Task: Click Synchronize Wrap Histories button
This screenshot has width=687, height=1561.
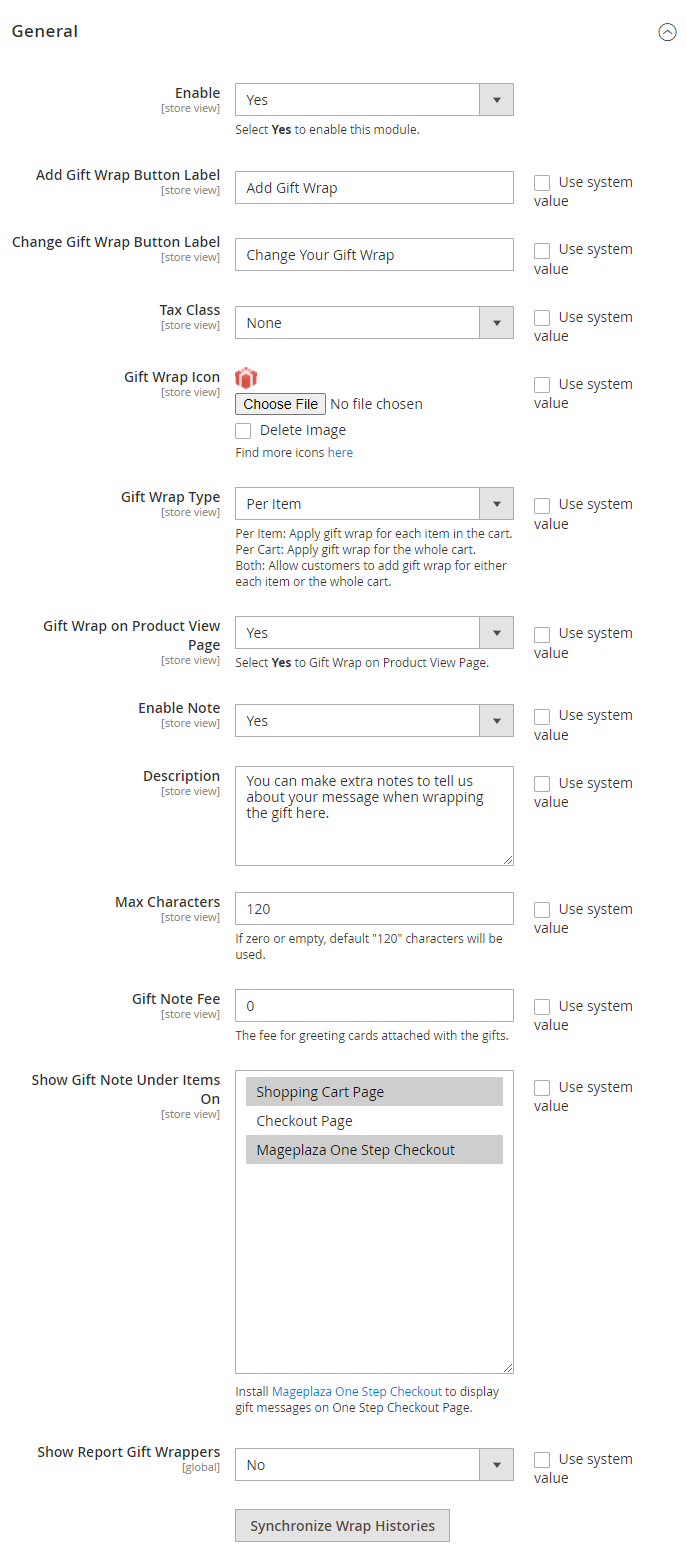Action: [342, 1526]
